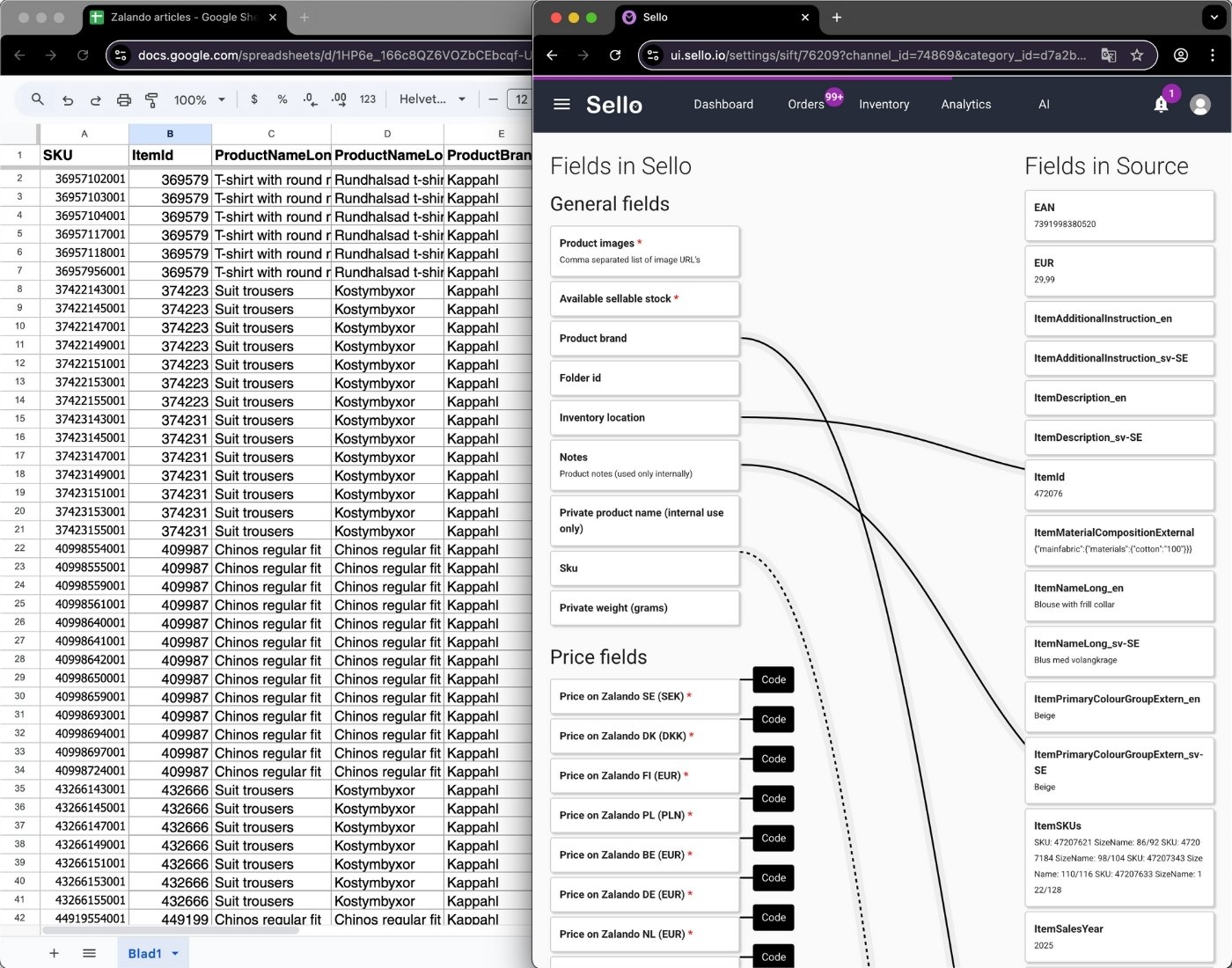This screenshot has width=1232, height=968.
Task: Click the hamburger menu next to Sello logo
Action: coord(561,104)
